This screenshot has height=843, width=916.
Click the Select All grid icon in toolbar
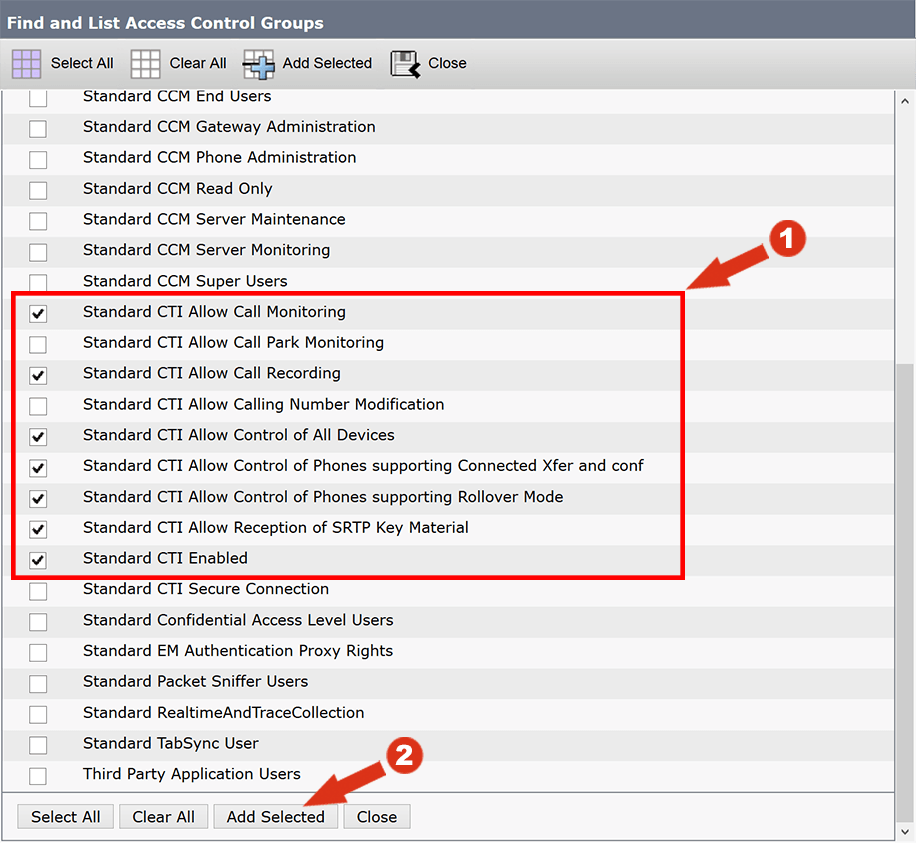(26, 64)
